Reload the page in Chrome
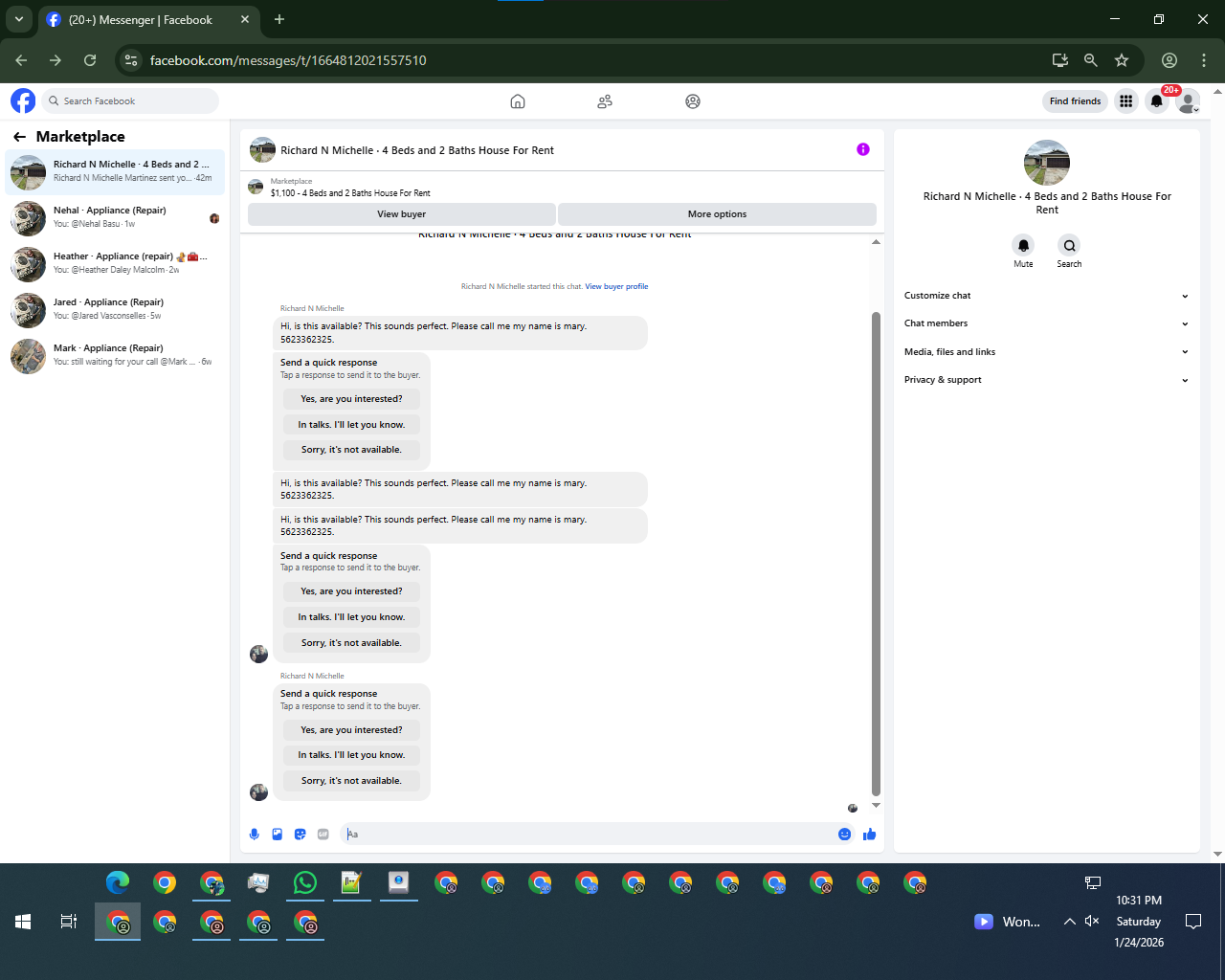Image resolution: width=1225 pixels, height=980 pixels. coord(90,60)
